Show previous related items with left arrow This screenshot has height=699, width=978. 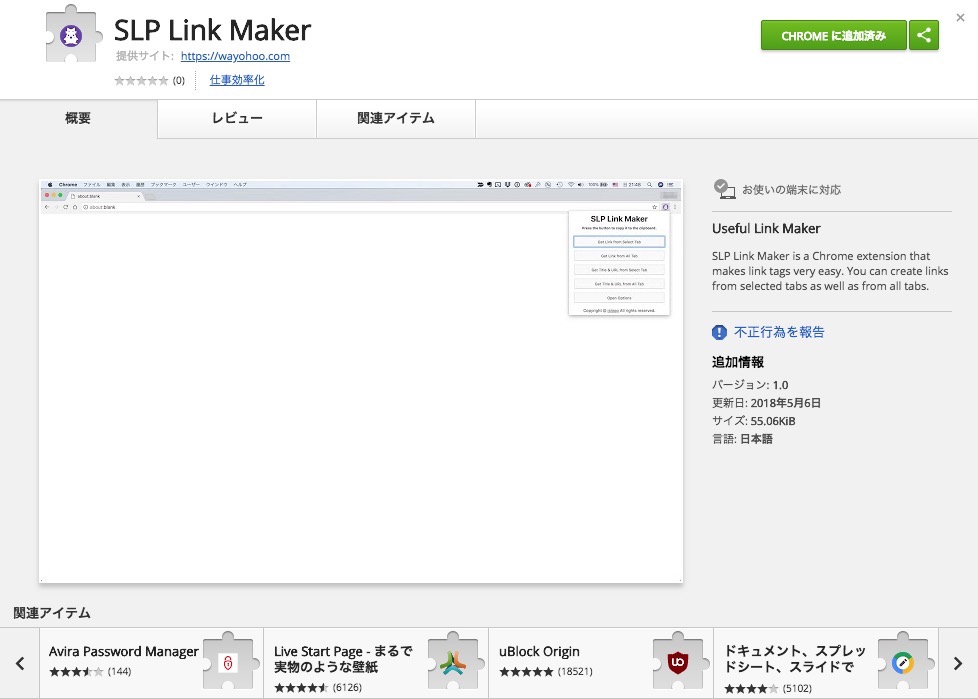20,663
